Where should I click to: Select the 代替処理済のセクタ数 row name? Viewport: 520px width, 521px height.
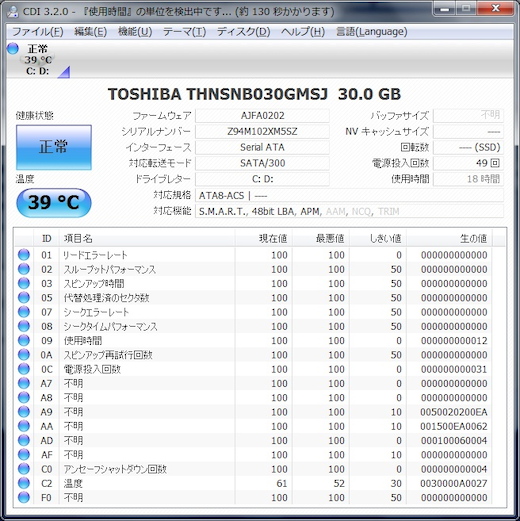pos(106,298)
